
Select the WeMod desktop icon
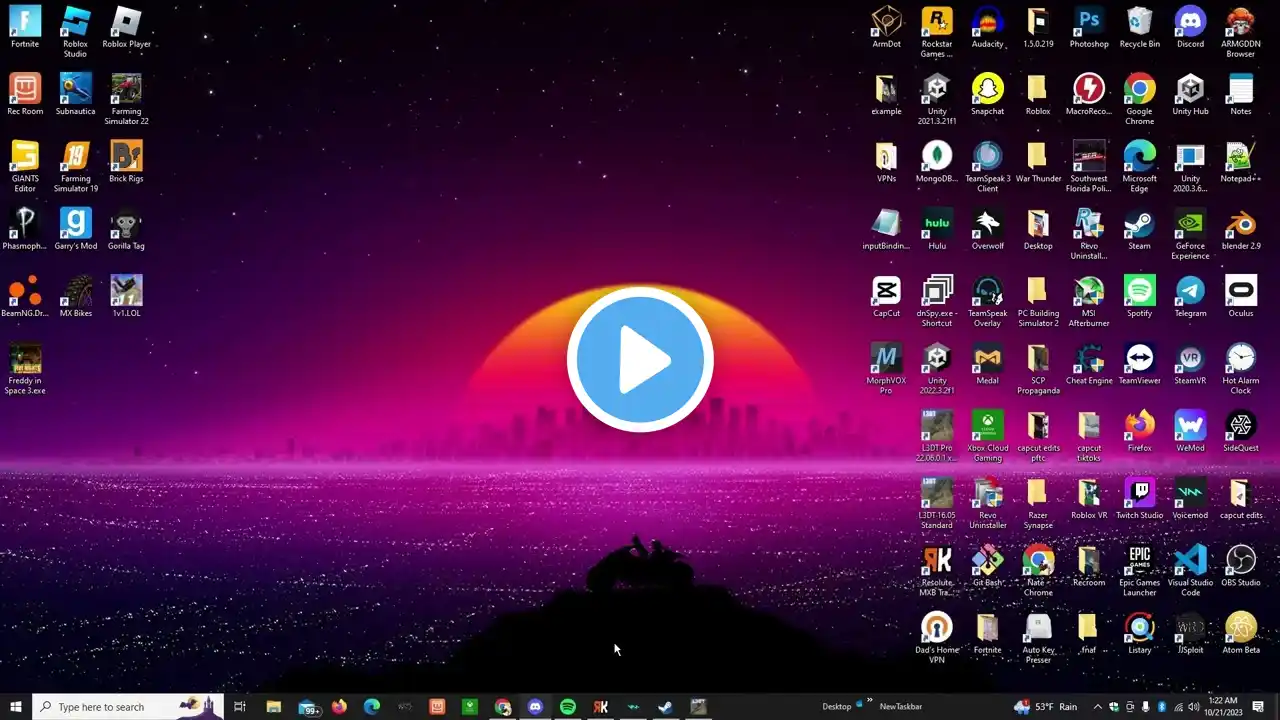[x=1190, y=430]
